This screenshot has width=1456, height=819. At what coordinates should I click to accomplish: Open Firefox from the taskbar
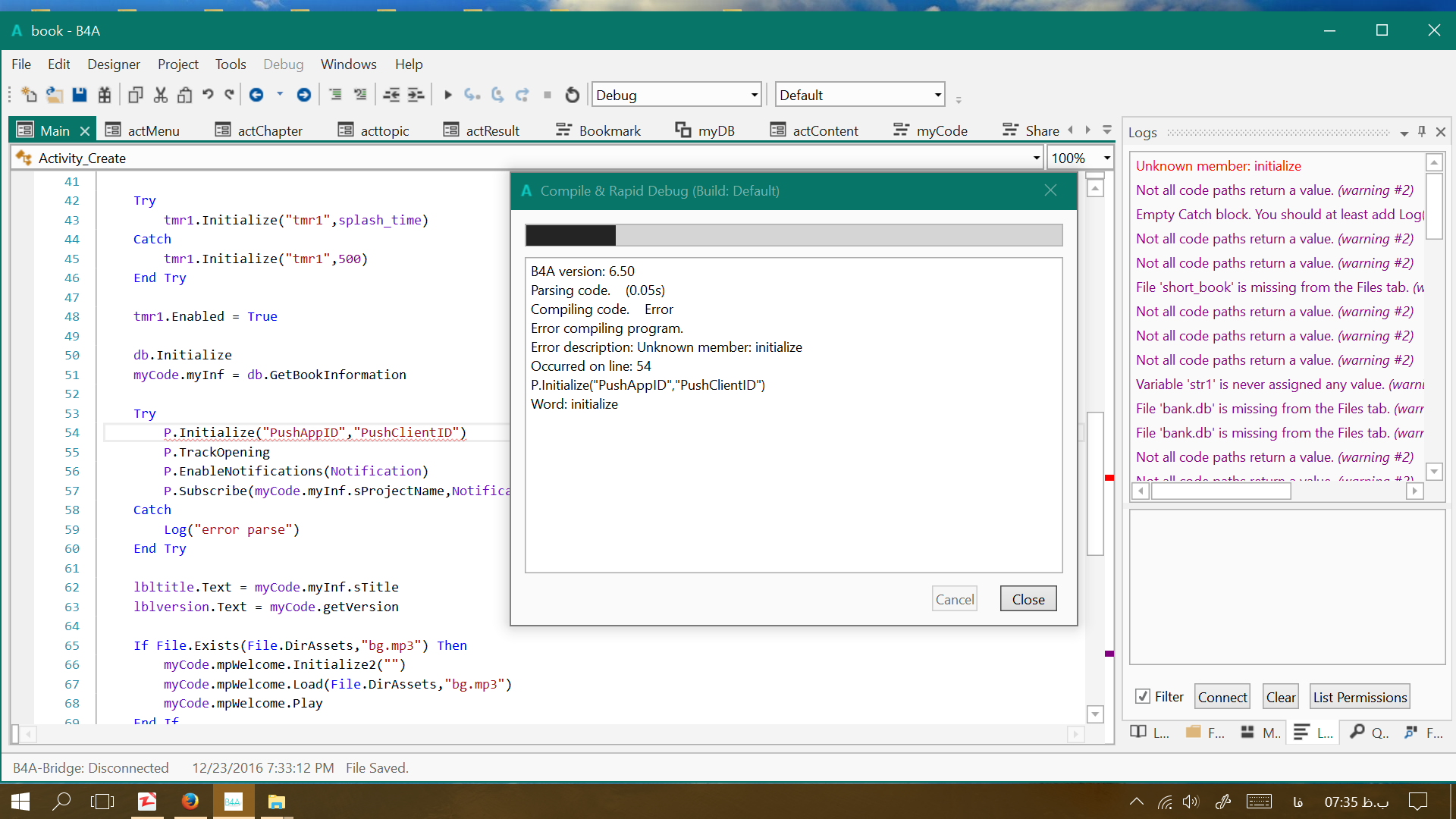190,802
